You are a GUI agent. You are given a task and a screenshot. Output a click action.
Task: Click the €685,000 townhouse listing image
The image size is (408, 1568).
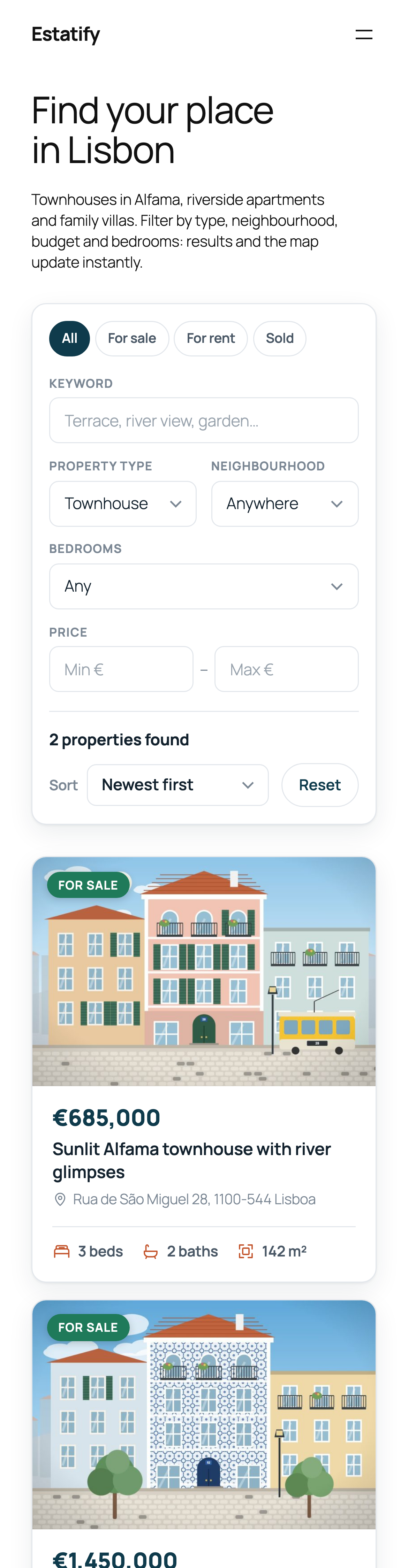(204, 971)
